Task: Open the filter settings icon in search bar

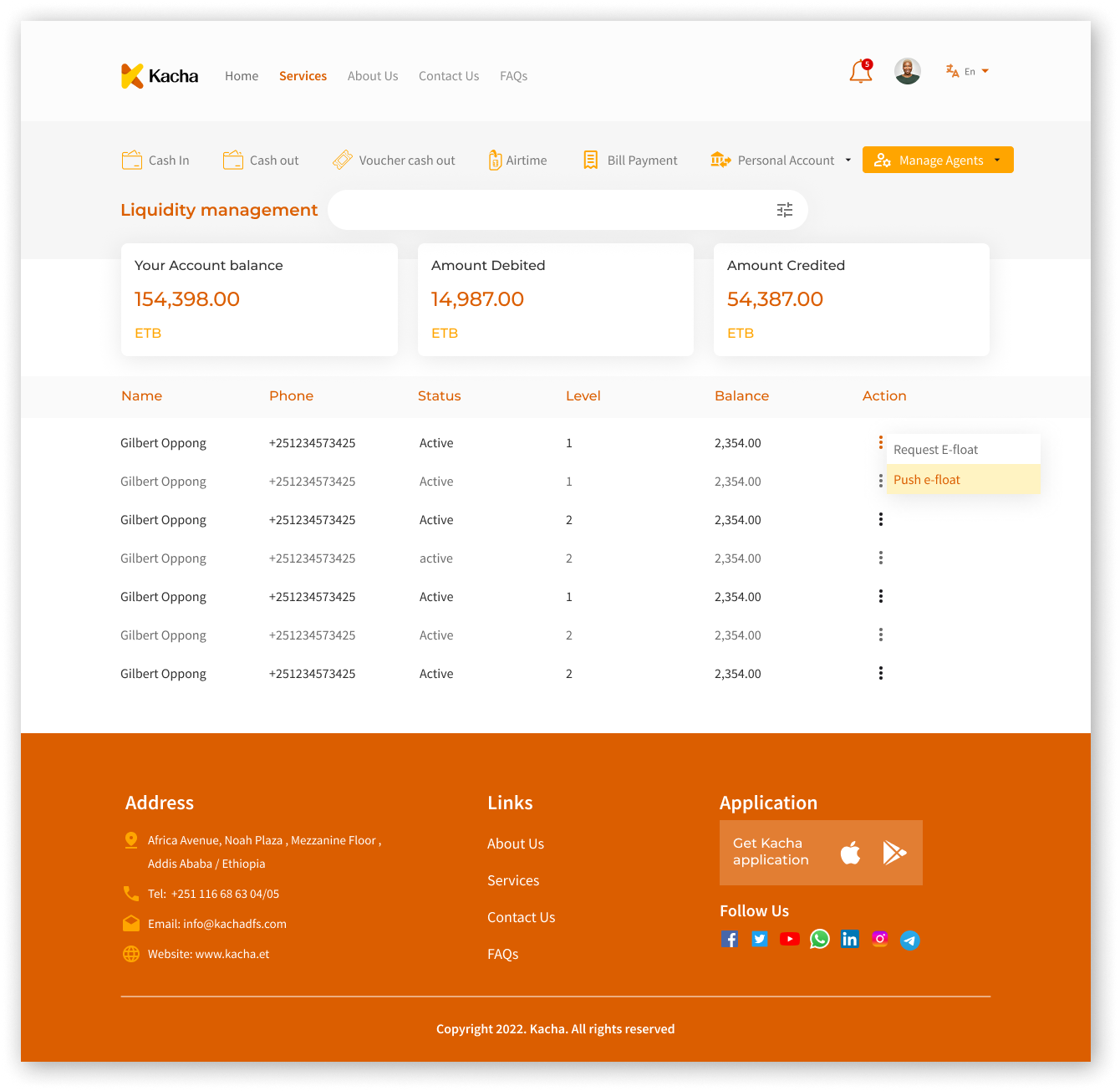Action: click(784, 210)
